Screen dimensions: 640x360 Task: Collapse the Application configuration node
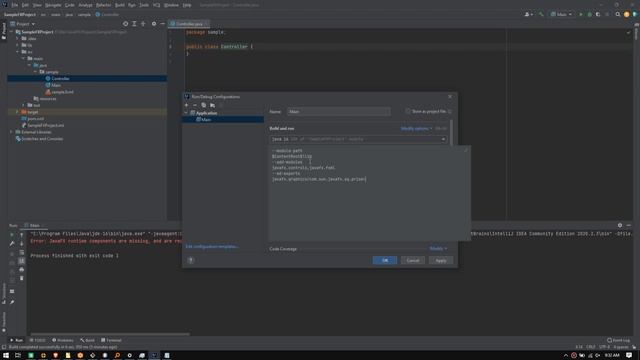186,113
